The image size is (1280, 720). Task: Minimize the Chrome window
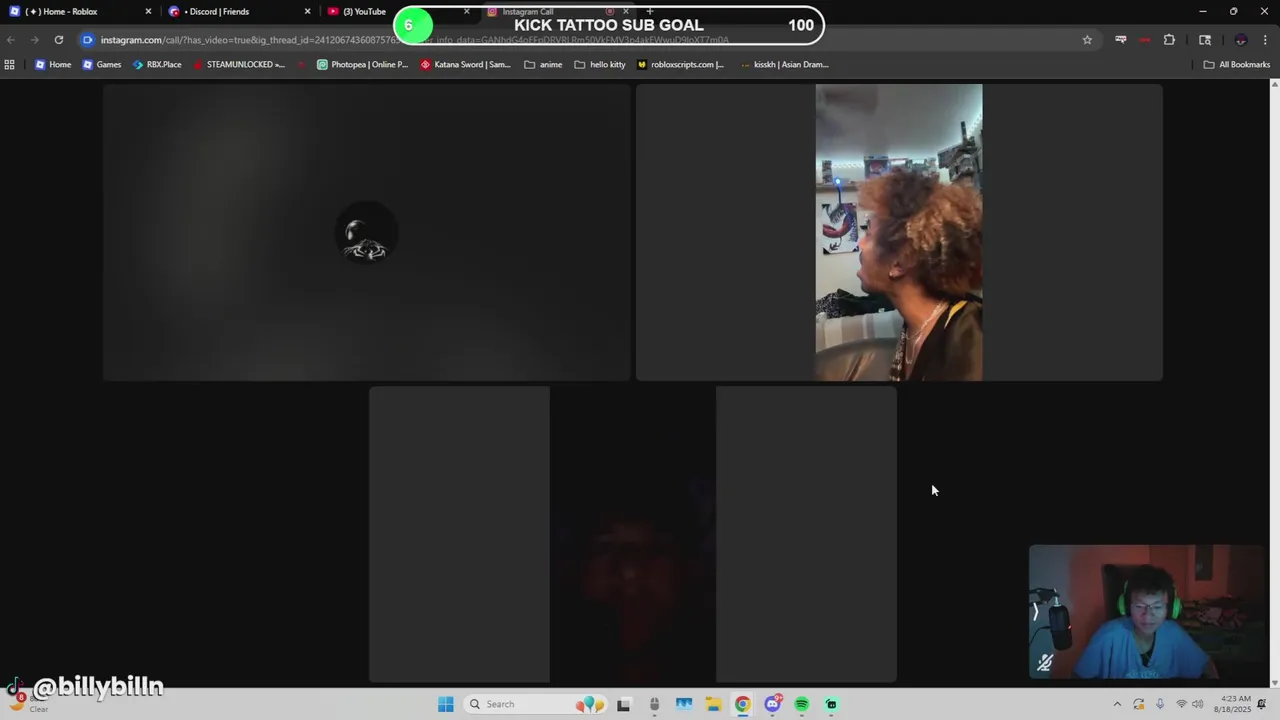[x=1202, y=12]
